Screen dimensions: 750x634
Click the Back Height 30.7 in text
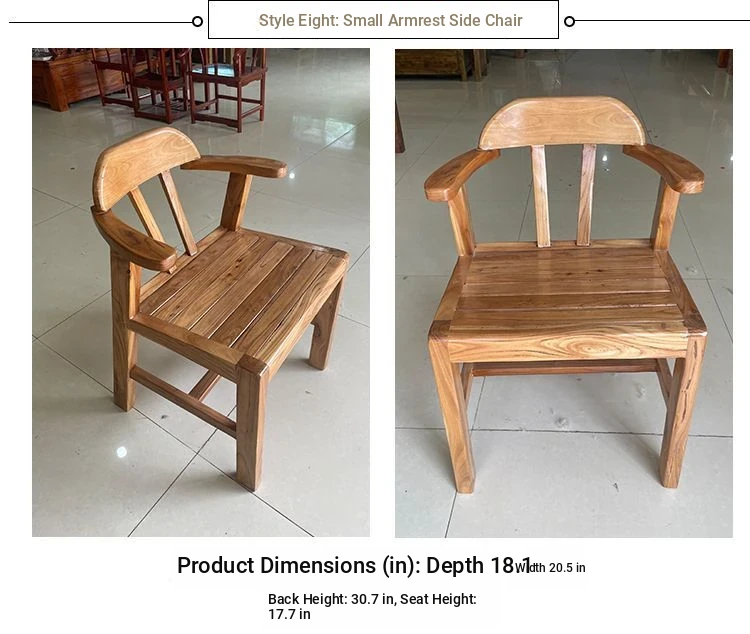332,599
